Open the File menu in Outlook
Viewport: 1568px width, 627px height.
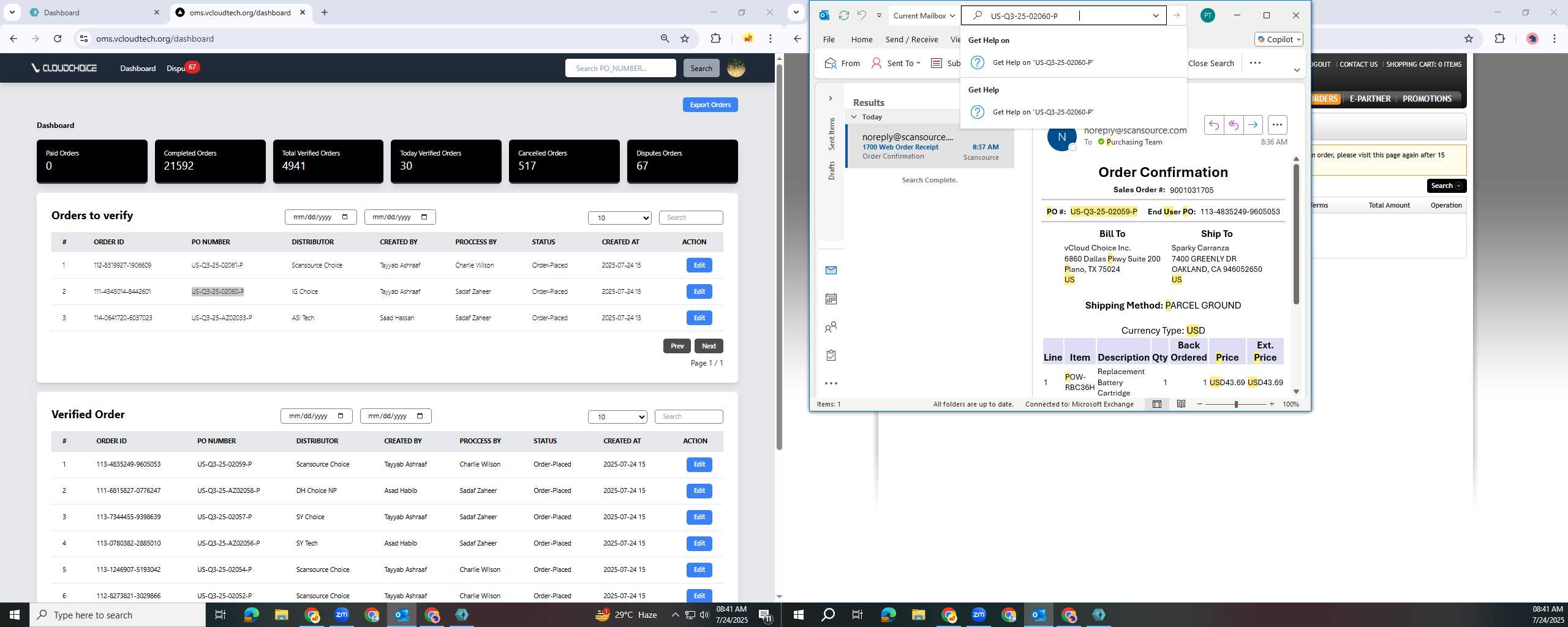click(829, 39)
